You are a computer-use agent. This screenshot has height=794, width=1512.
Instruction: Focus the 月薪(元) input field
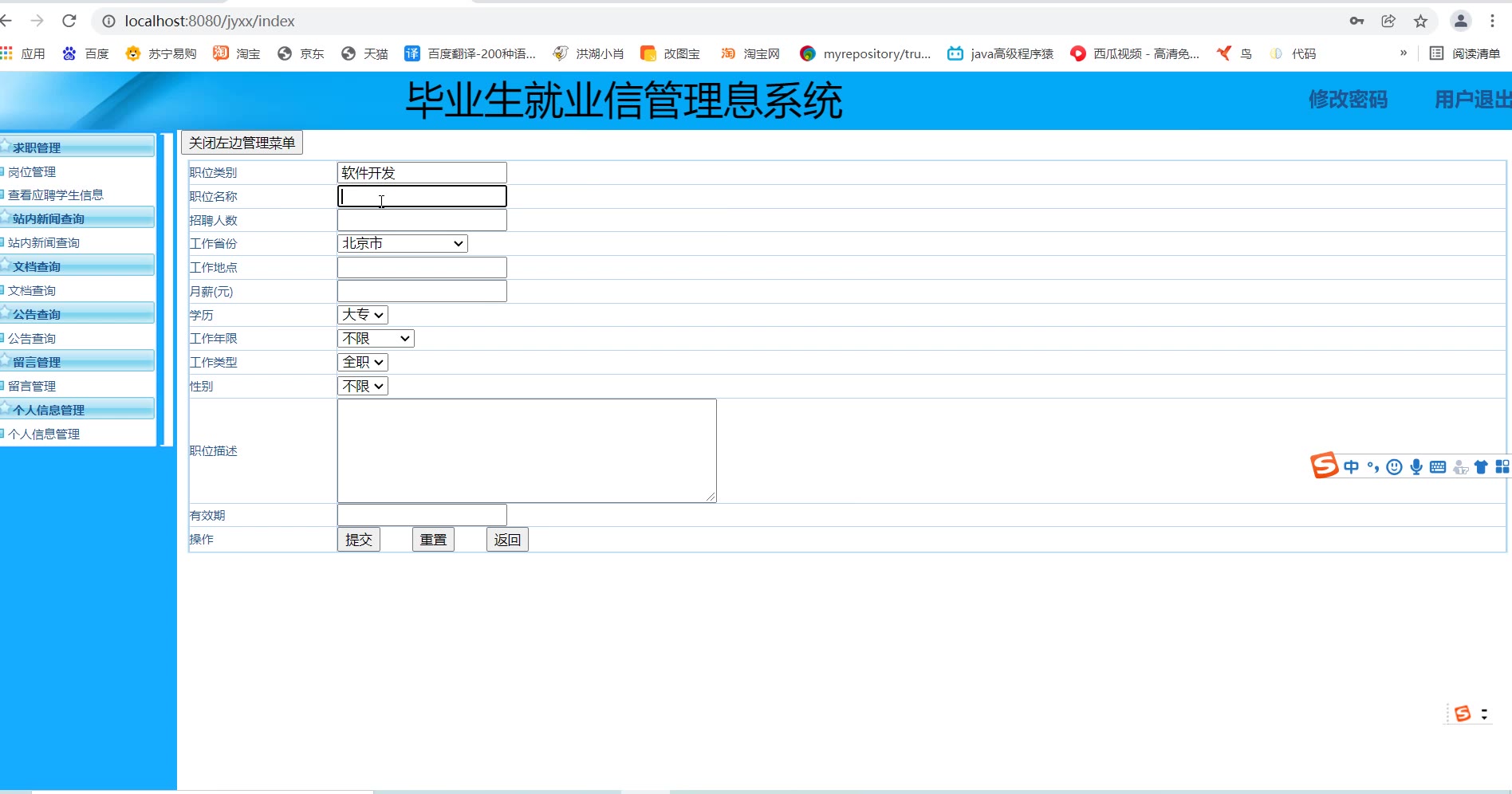(x=422, y=291)
